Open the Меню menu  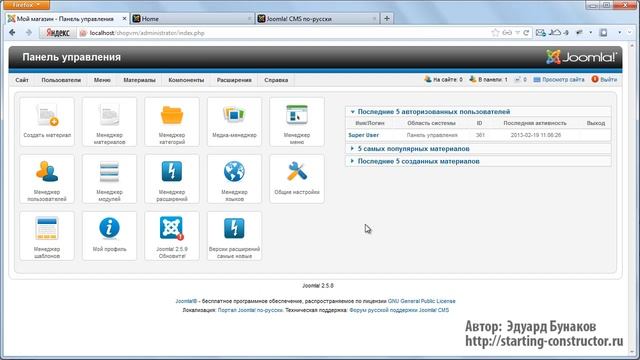[102, 80]
